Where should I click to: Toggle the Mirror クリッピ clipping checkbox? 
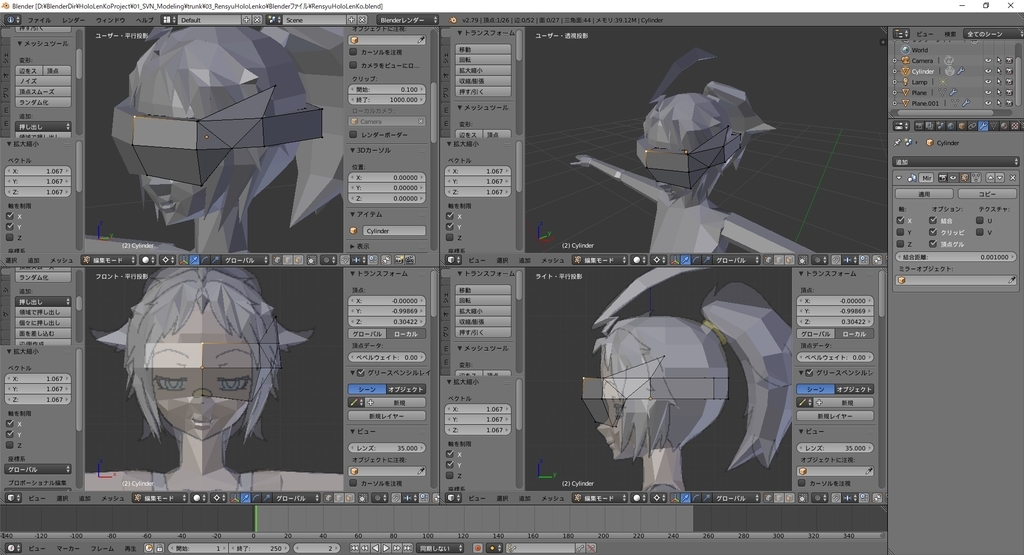pos(933,232)
